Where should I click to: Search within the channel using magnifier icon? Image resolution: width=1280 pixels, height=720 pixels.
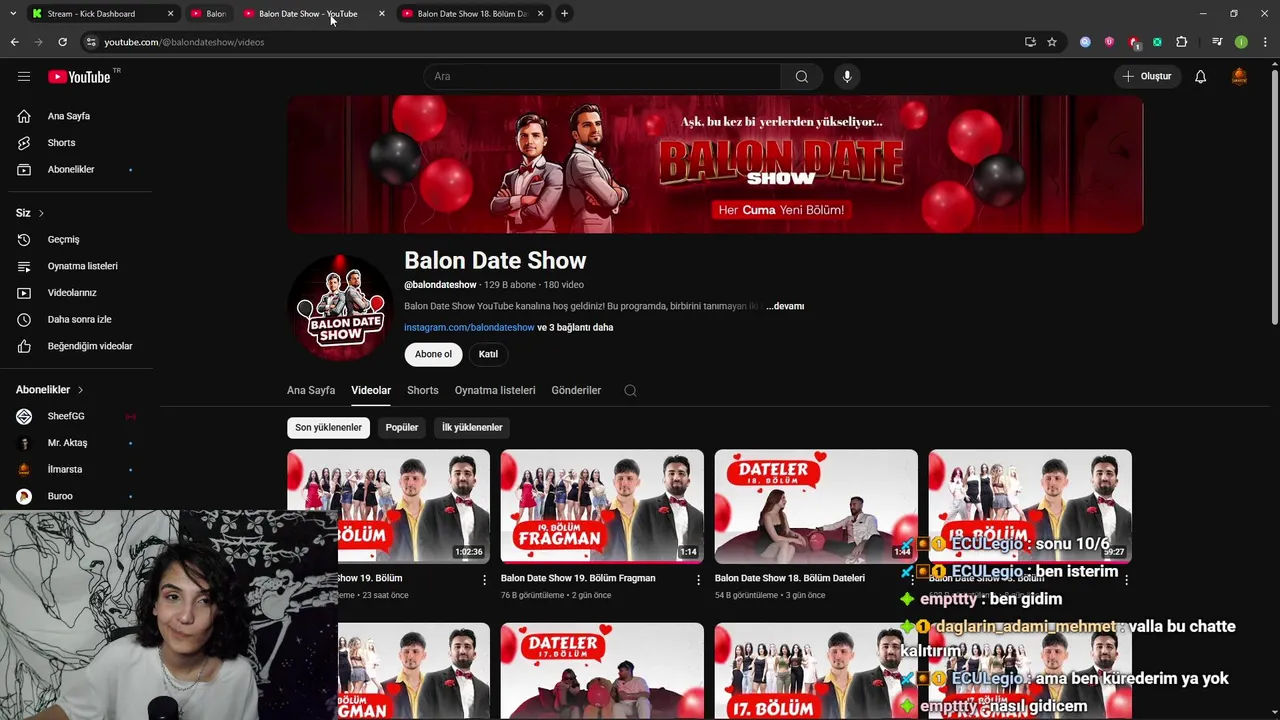click(630, 390)
